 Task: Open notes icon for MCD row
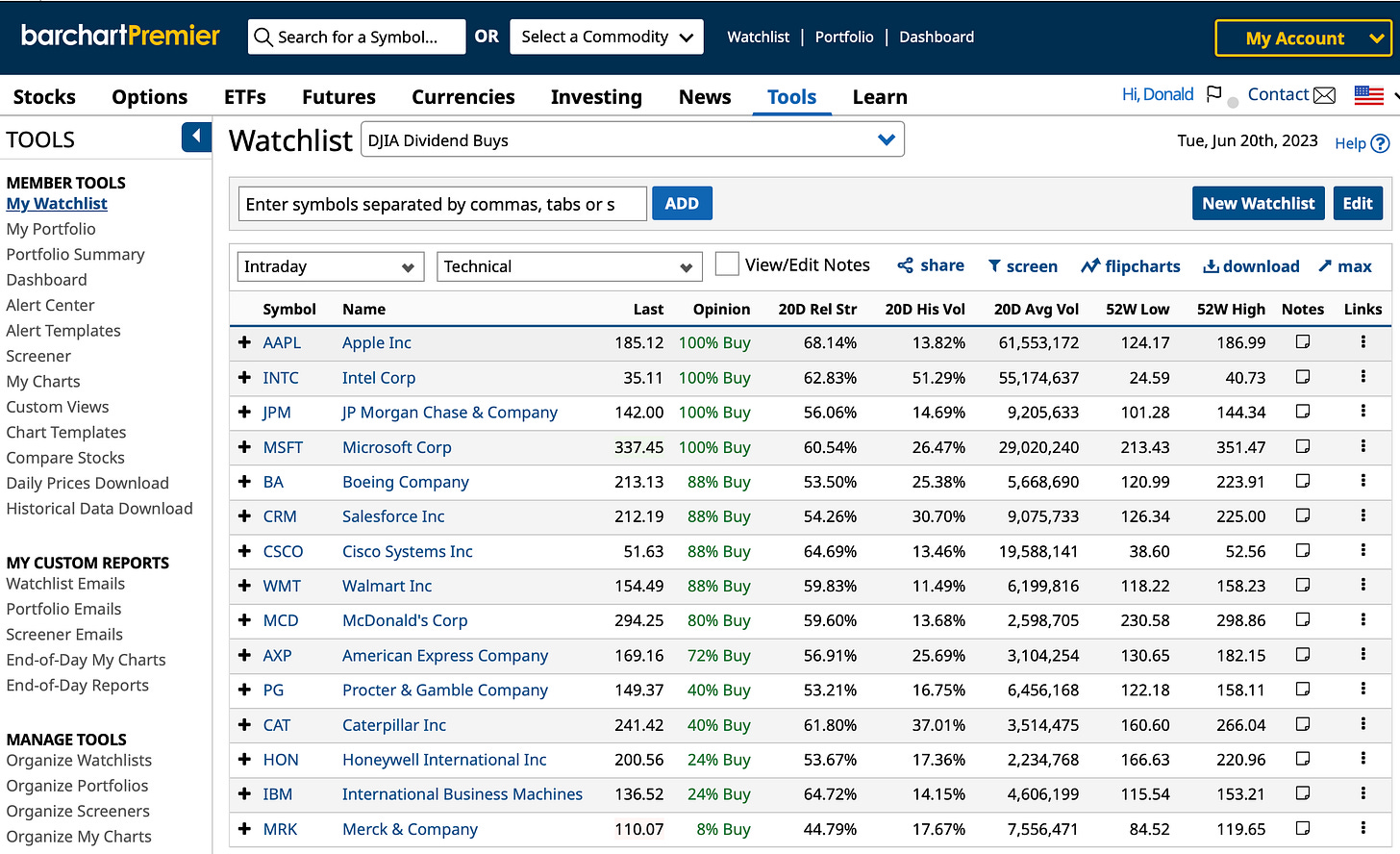pos(1303,620)
